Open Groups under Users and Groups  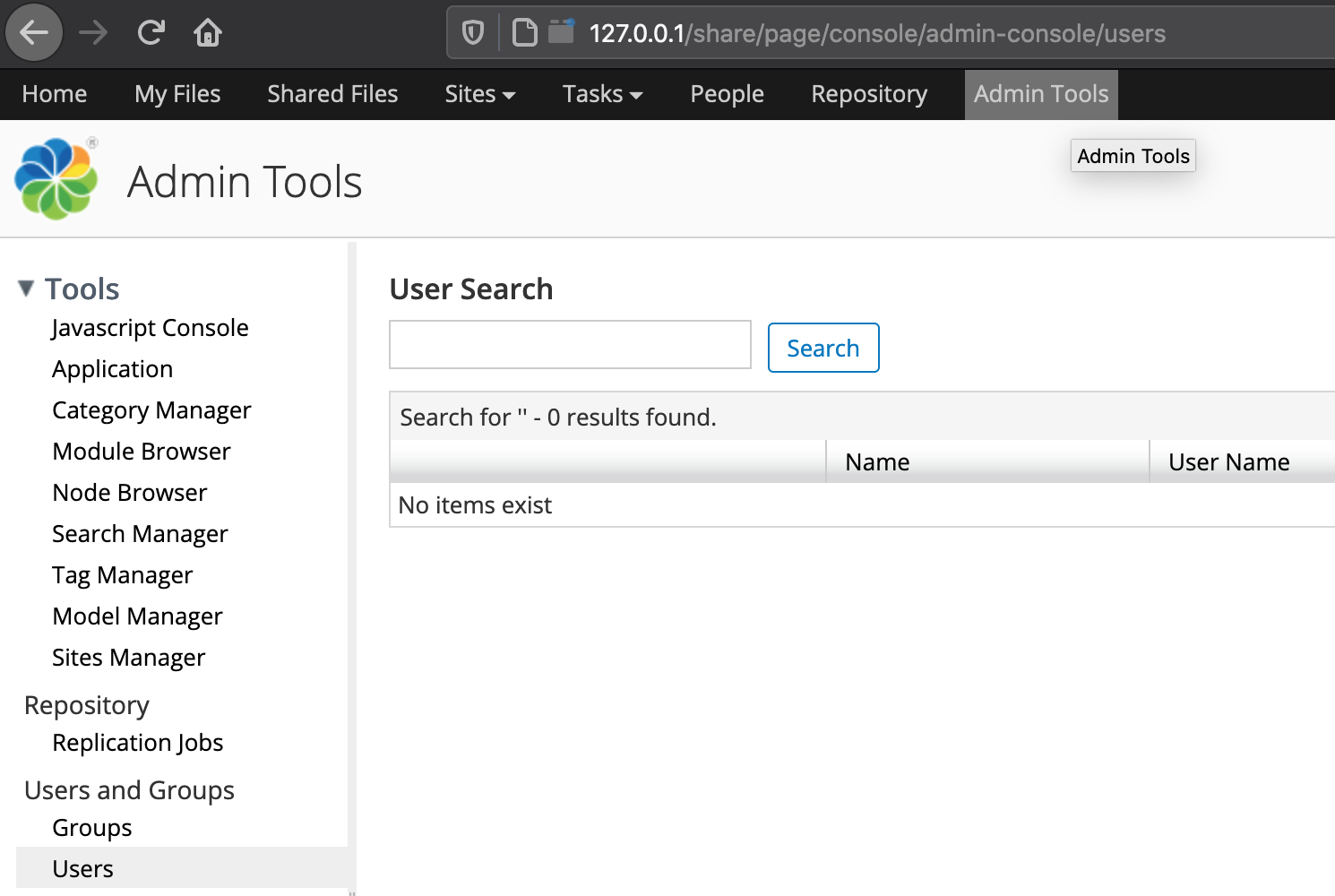click(x=92, y=828)
